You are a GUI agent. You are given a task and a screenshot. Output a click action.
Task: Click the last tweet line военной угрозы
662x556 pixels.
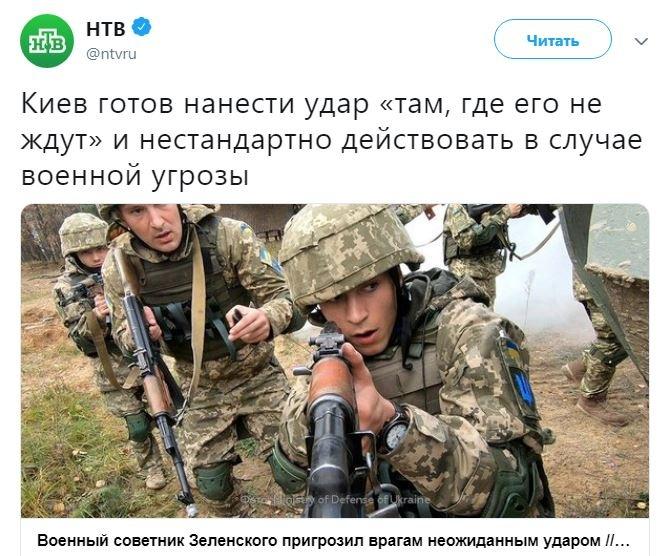coord(135,176)
